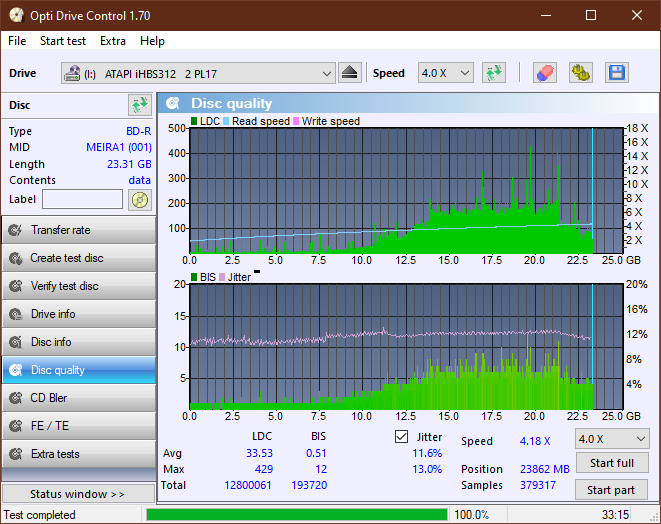Click the LDC total value 12800061

point(248,485)
